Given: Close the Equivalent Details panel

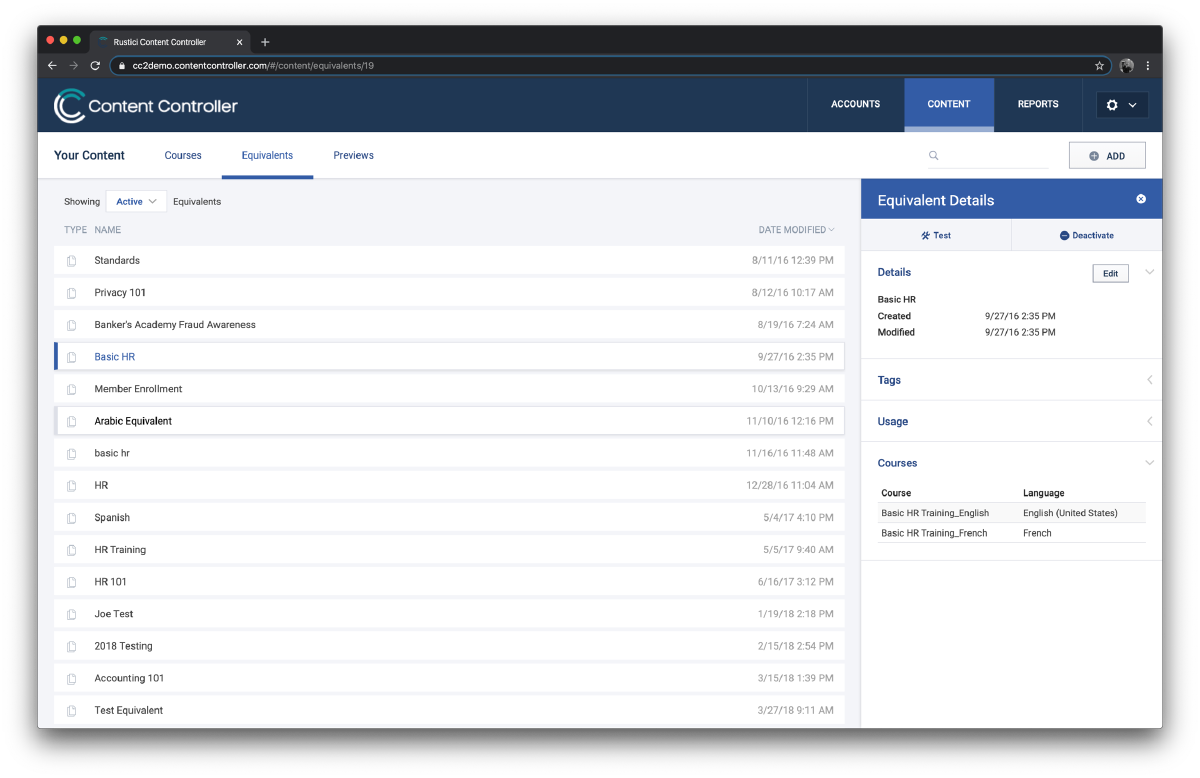Looking at the screenshot, I should (1141, 199).
